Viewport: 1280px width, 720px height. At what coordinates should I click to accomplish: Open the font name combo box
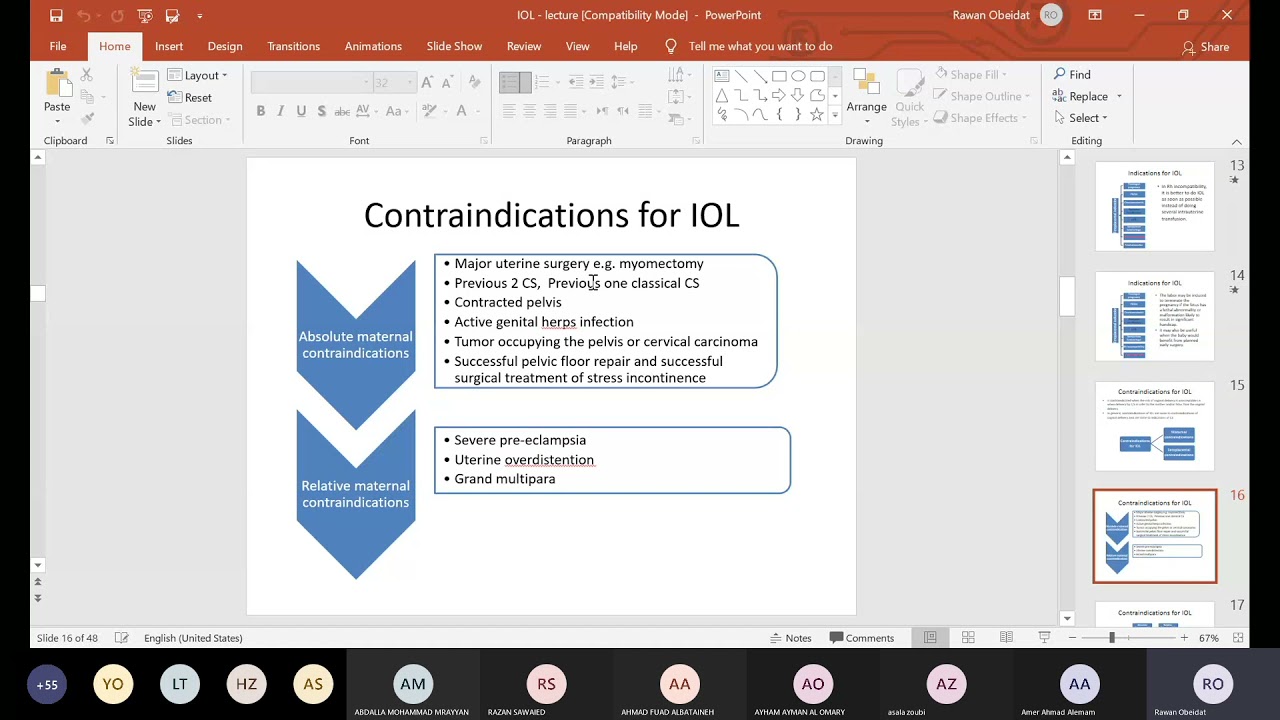(x=310, y=82)
